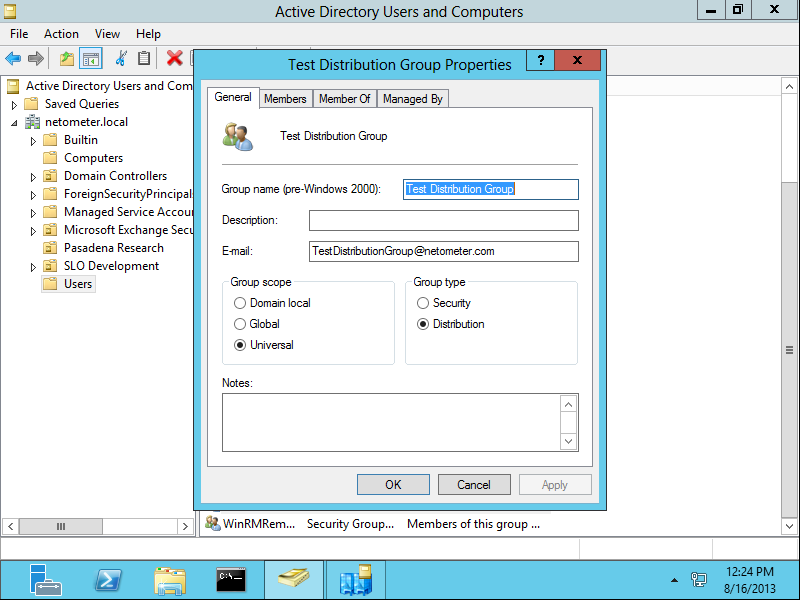Click the red Delete icon
Image resolution: width=800 pixels, height=600 pixels.
point(174,58)
